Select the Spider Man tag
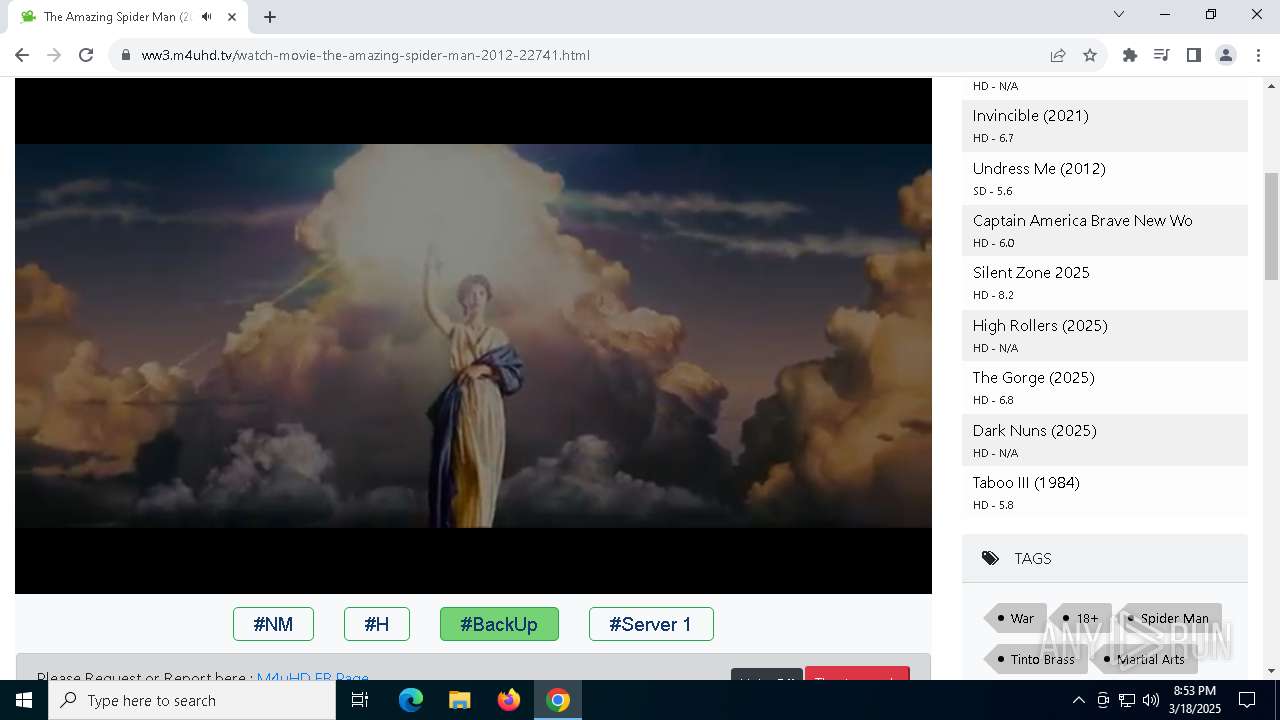The height and width of the screenshot is (720, 1280). (1168, 618)
